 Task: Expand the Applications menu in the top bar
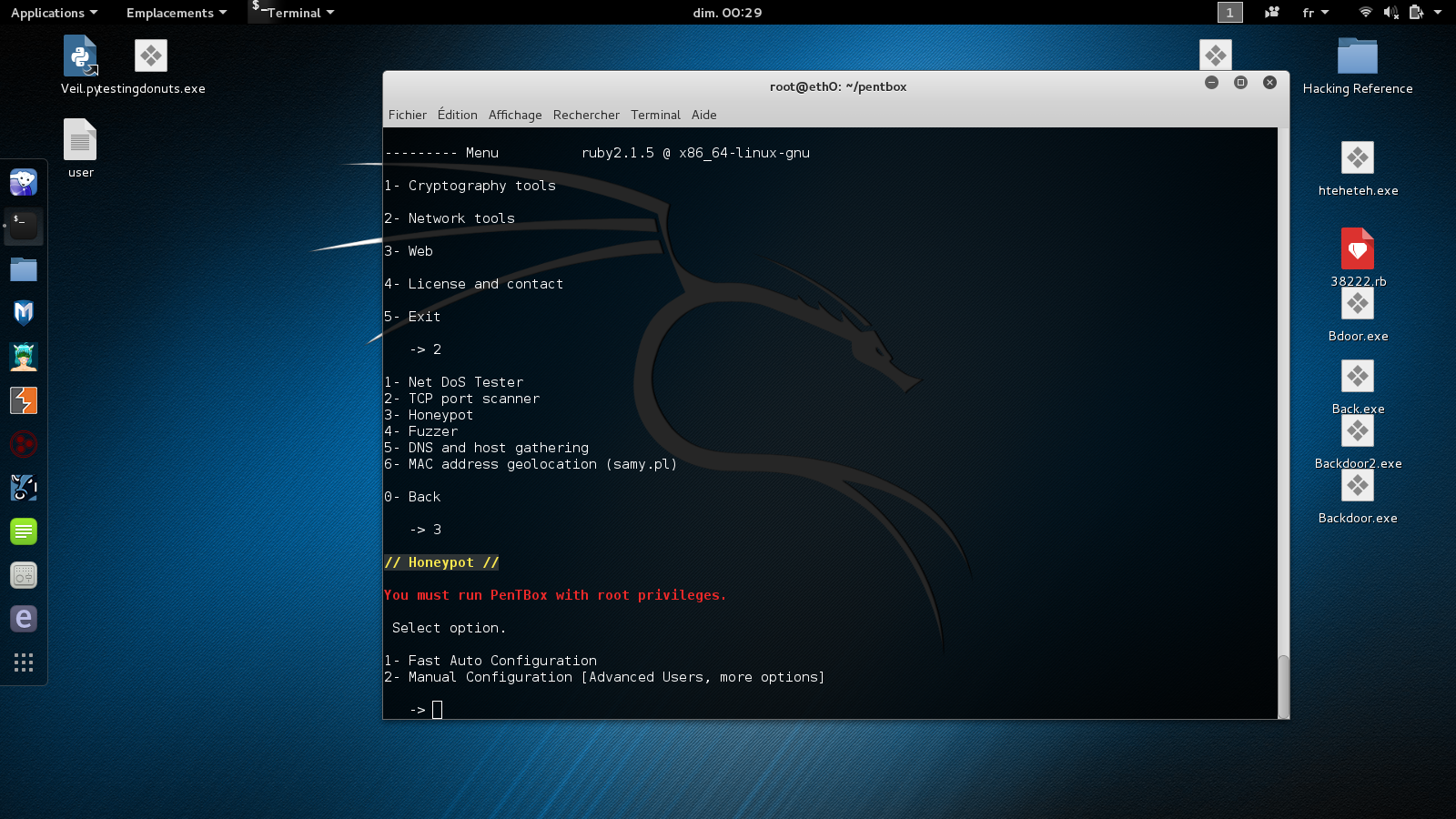coord(54,13)
